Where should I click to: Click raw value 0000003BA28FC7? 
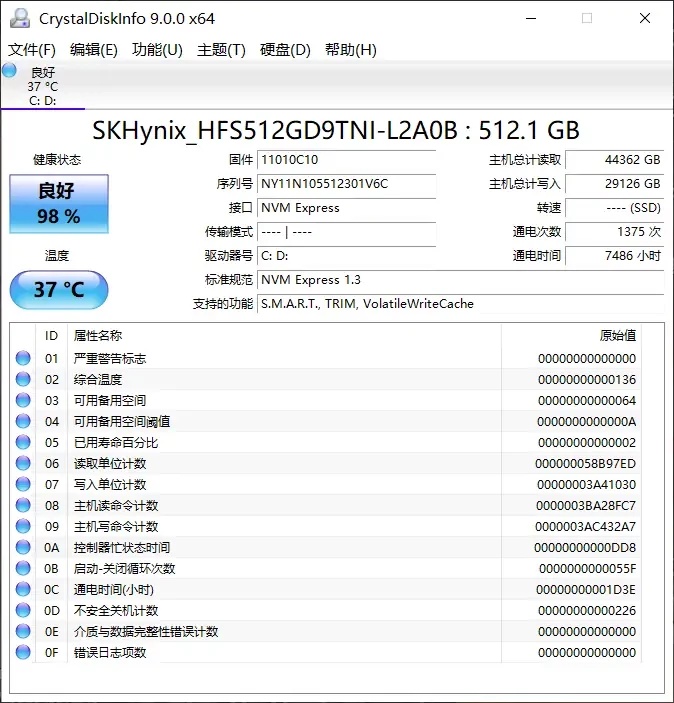coord(586,505)
